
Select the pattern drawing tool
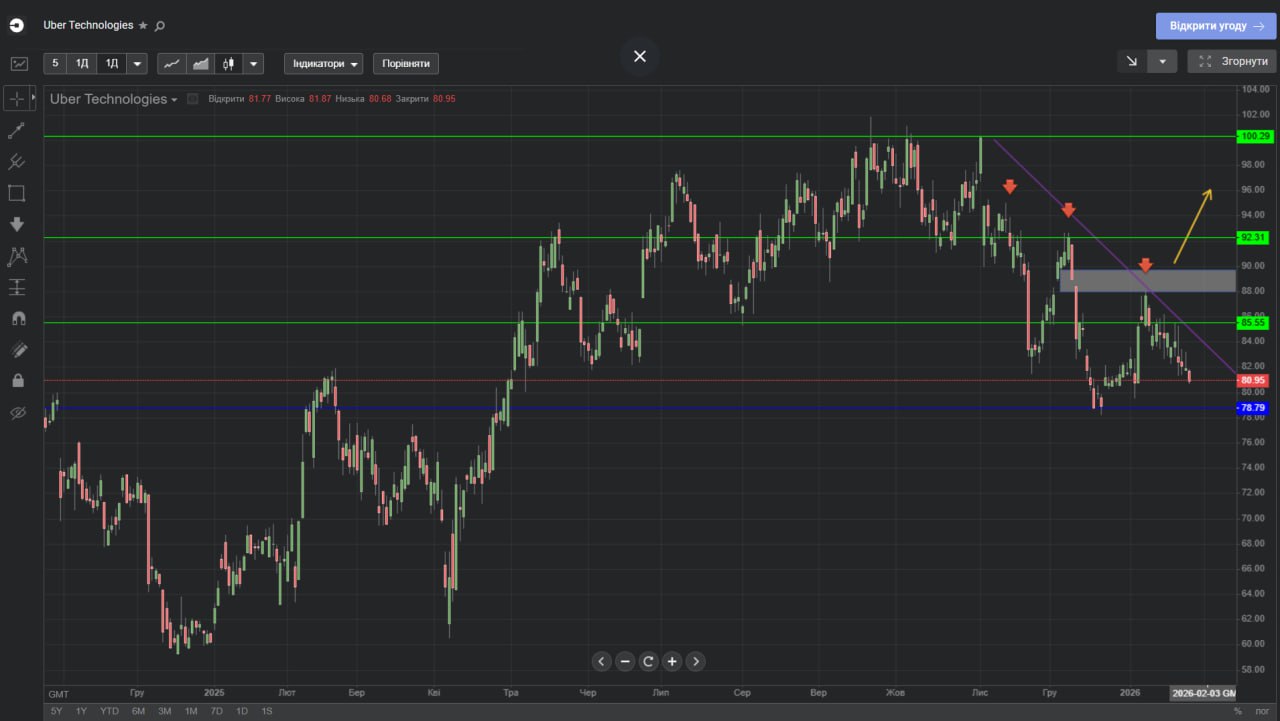17,256
